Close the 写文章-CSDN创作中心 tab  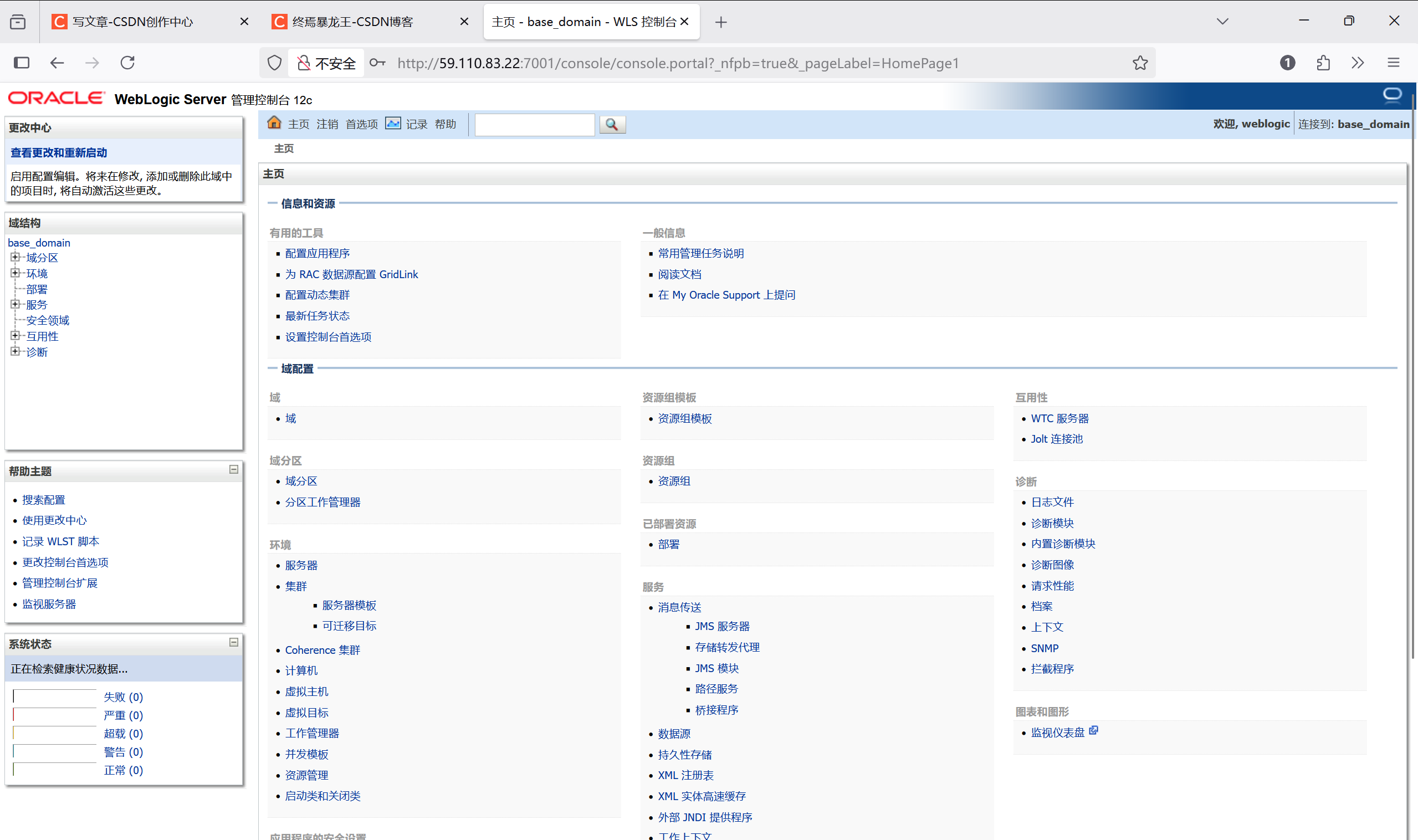click(244, 22)
